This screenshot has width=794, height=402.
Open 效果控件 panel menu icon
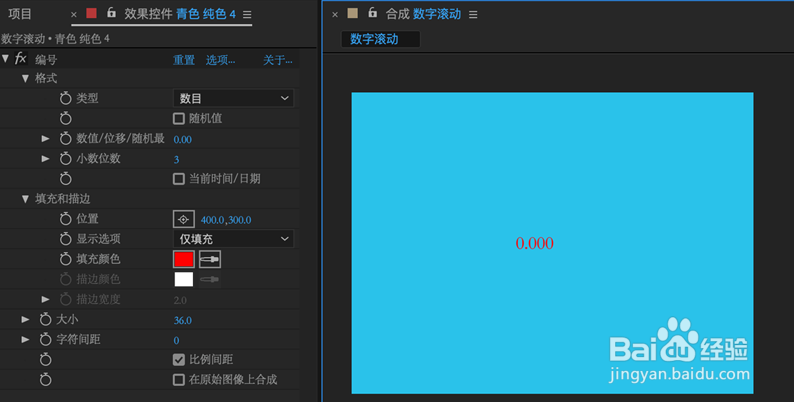click(x=247, y=15)
